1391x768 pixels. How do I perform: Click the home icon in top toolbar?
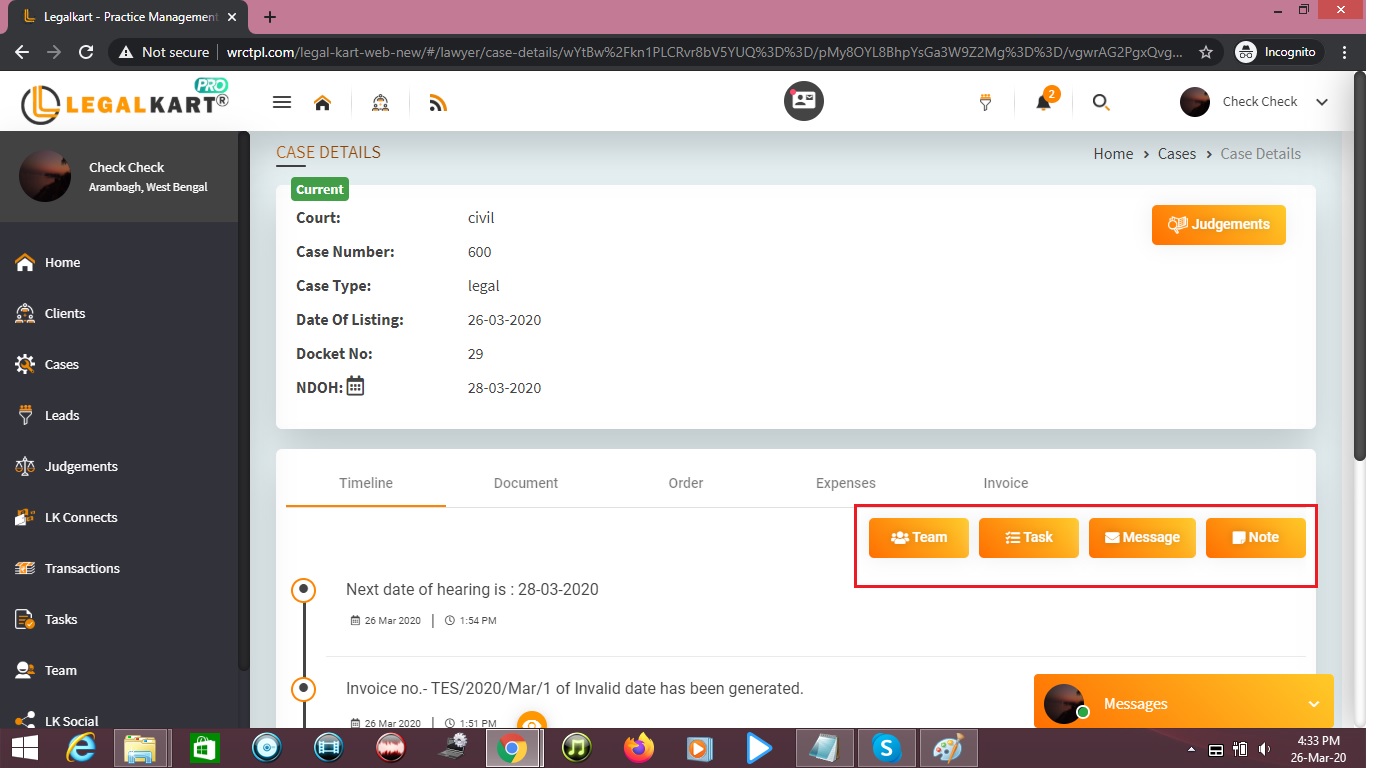(x=322, y=102)
